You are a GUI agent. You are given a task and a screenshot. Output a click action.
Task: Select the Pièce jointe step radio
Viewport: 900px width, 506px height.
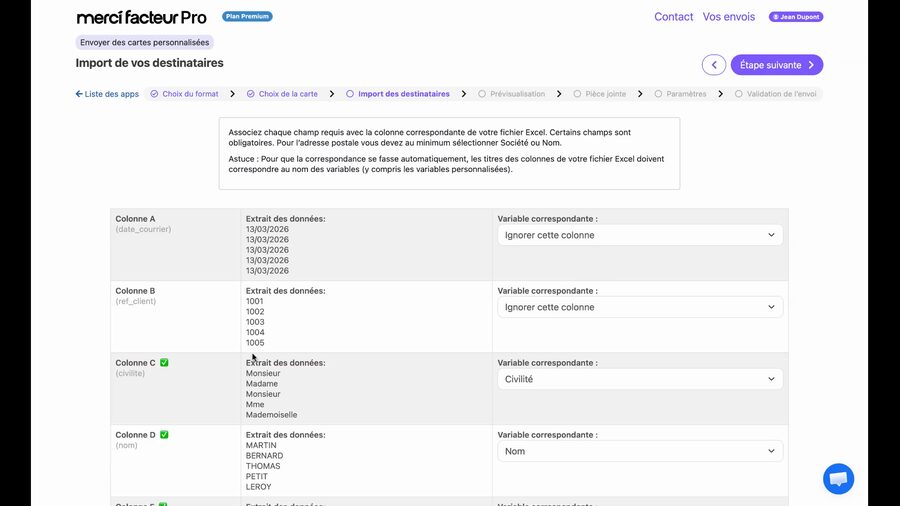coord(577,94)
